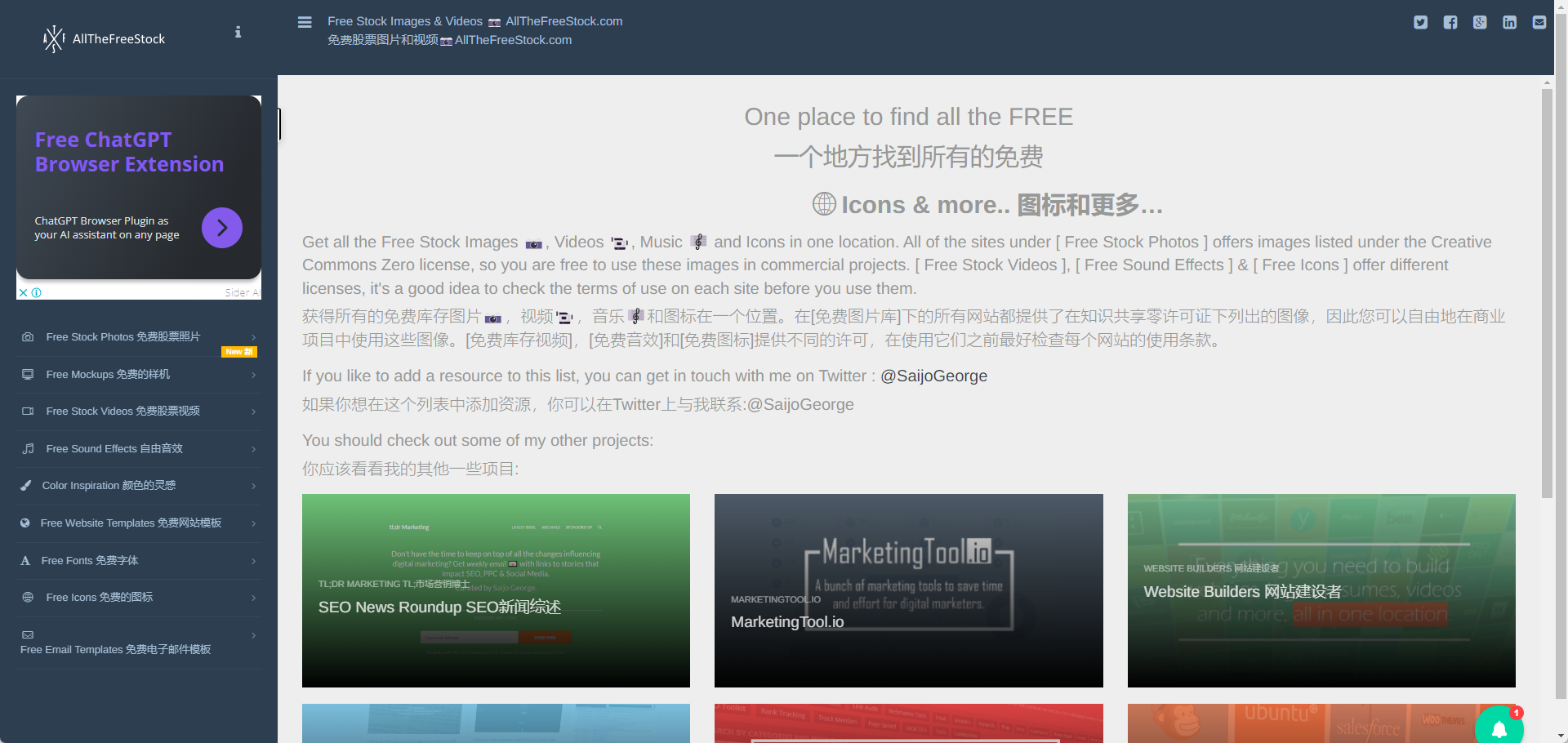Screen dimensions: 1568x743
Task: Expand the Free Sound Effects chevron
Action: tap(254, 449)
